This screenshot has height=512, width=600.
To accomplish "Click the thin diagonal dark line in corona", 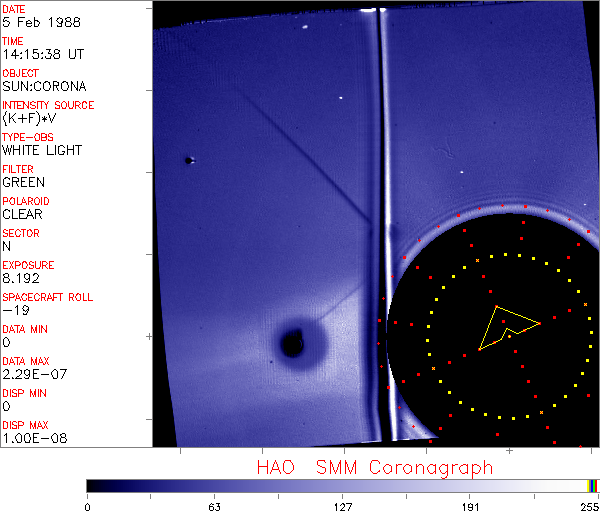I will point(300,160).
